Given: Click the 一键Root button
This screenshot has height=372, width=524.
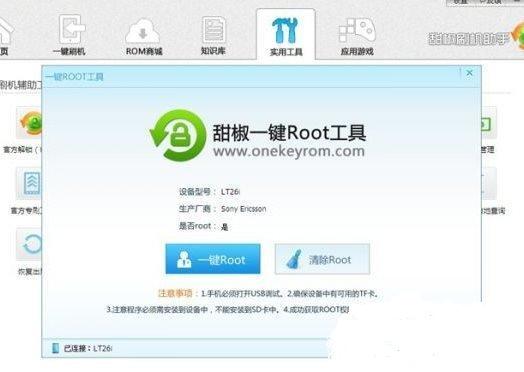Looking at the screenshot, I should (x=213, y=259).
